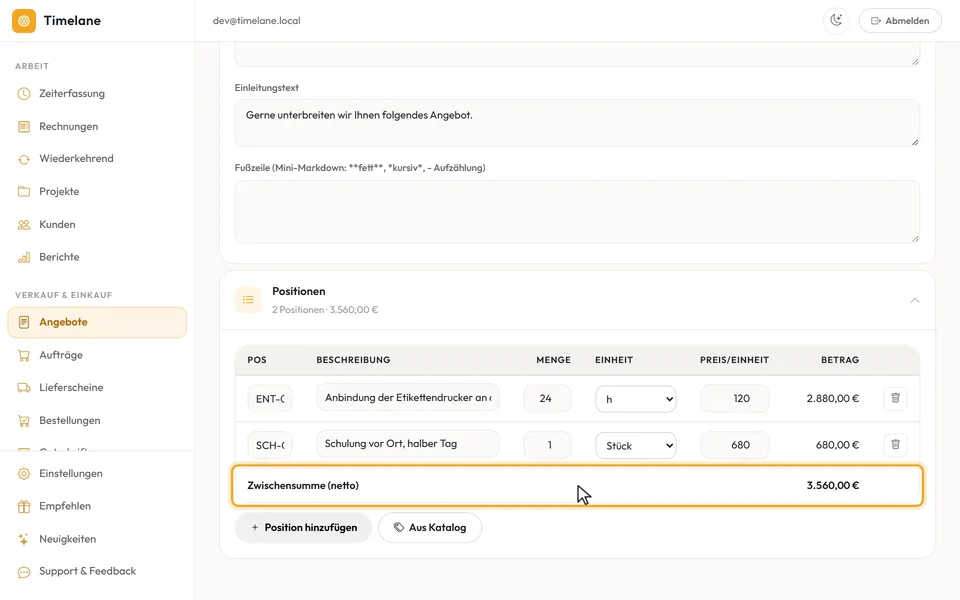This screenshot has height=600, width=960.
Task: Click quantity field containing 24
Action: (x=547, y=399)
